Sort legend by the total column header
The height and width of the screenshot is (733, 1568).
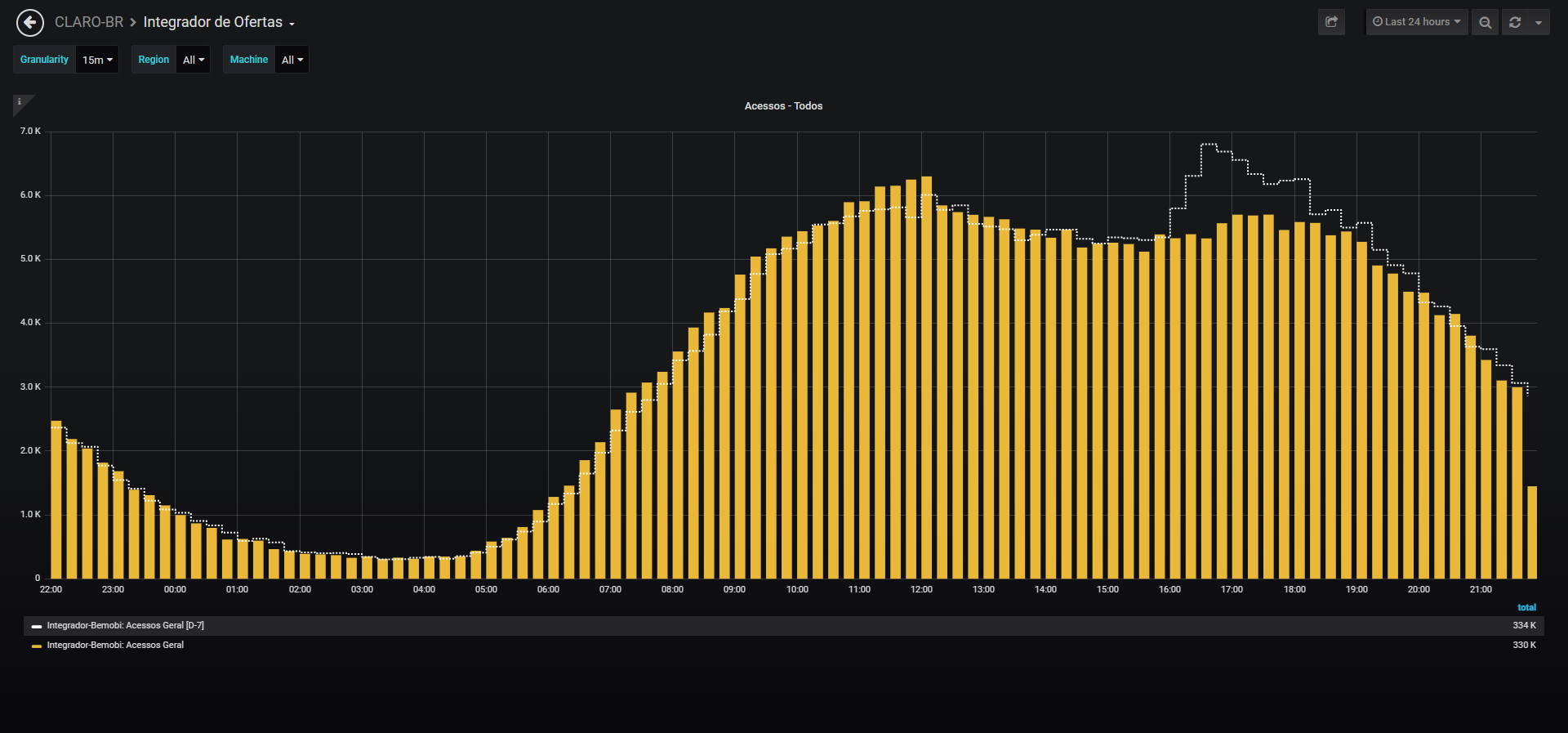1526,608
